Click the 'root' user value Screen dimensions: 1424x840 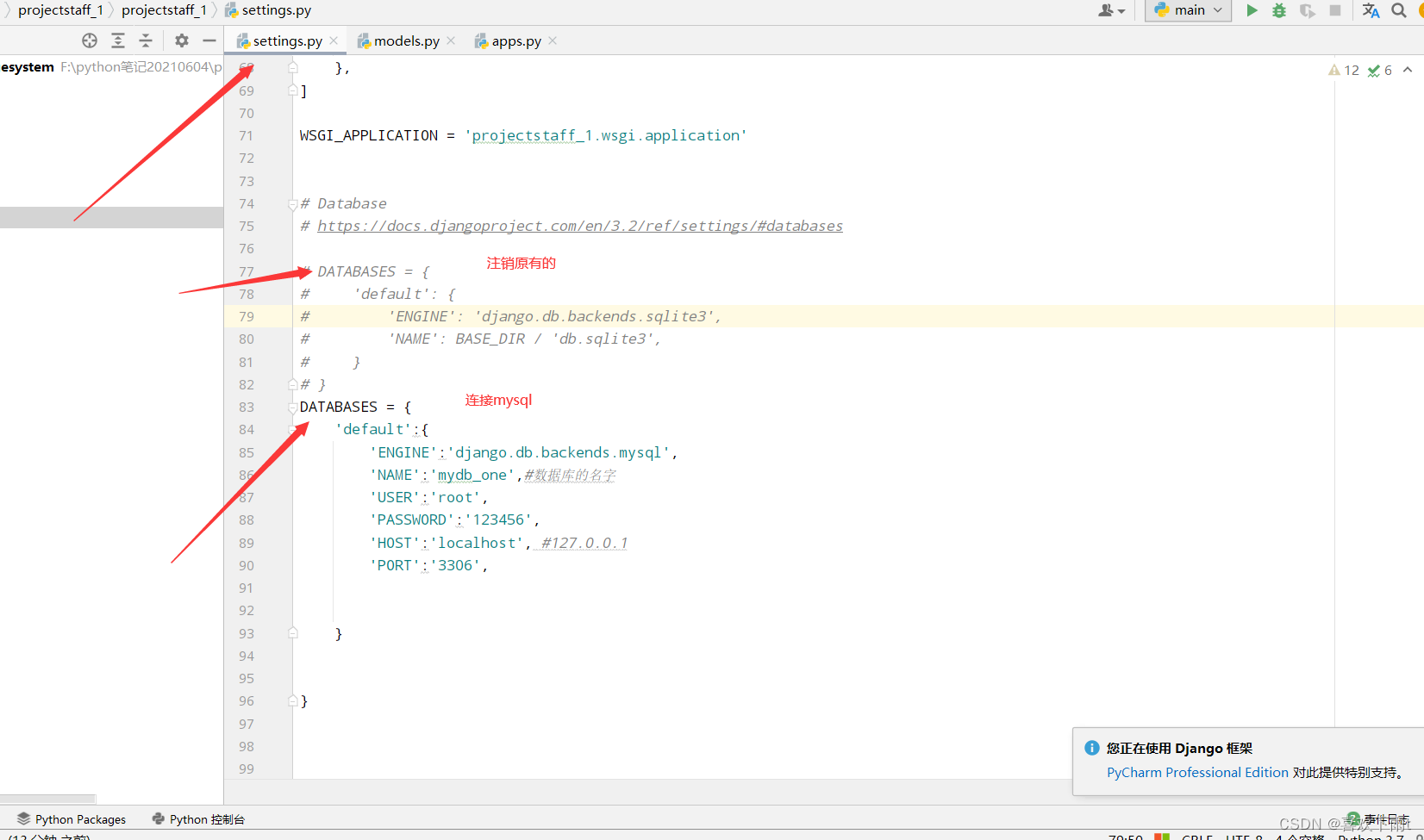pyautogui.click(x=455, y=497)
